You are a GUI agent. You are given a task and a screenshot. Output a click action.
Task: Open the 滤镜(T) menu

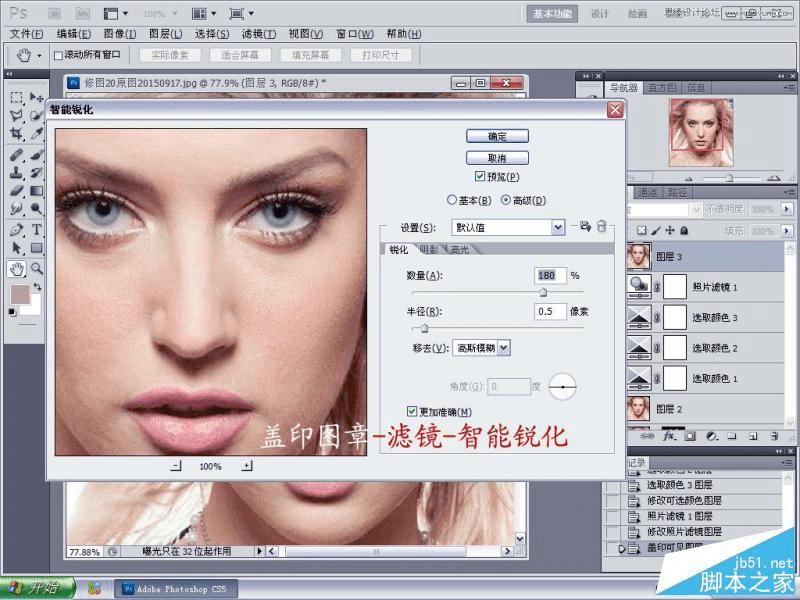point(259,34)
